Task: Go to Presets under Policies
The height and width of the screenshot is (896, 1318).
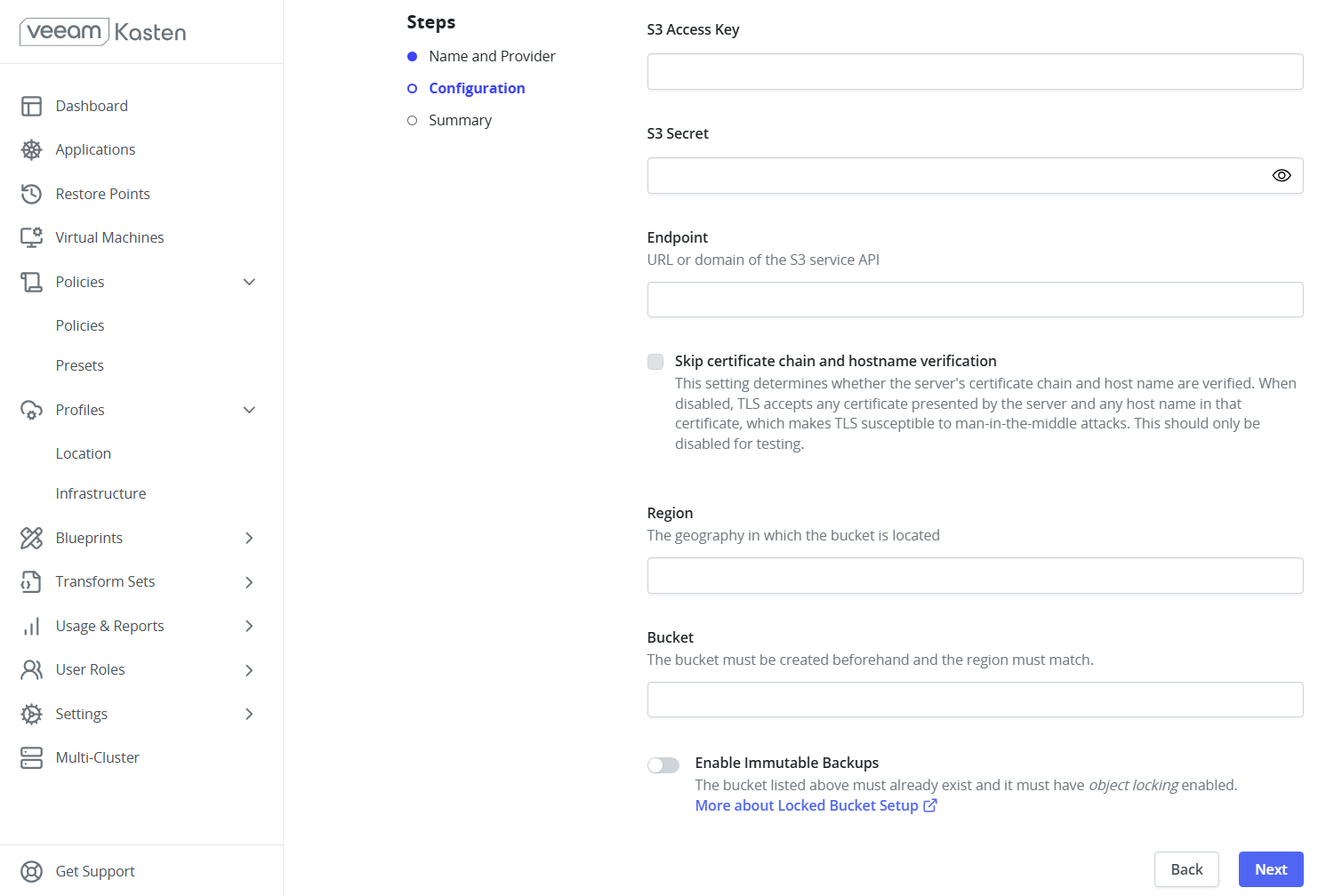Action: tap(80, 365)
